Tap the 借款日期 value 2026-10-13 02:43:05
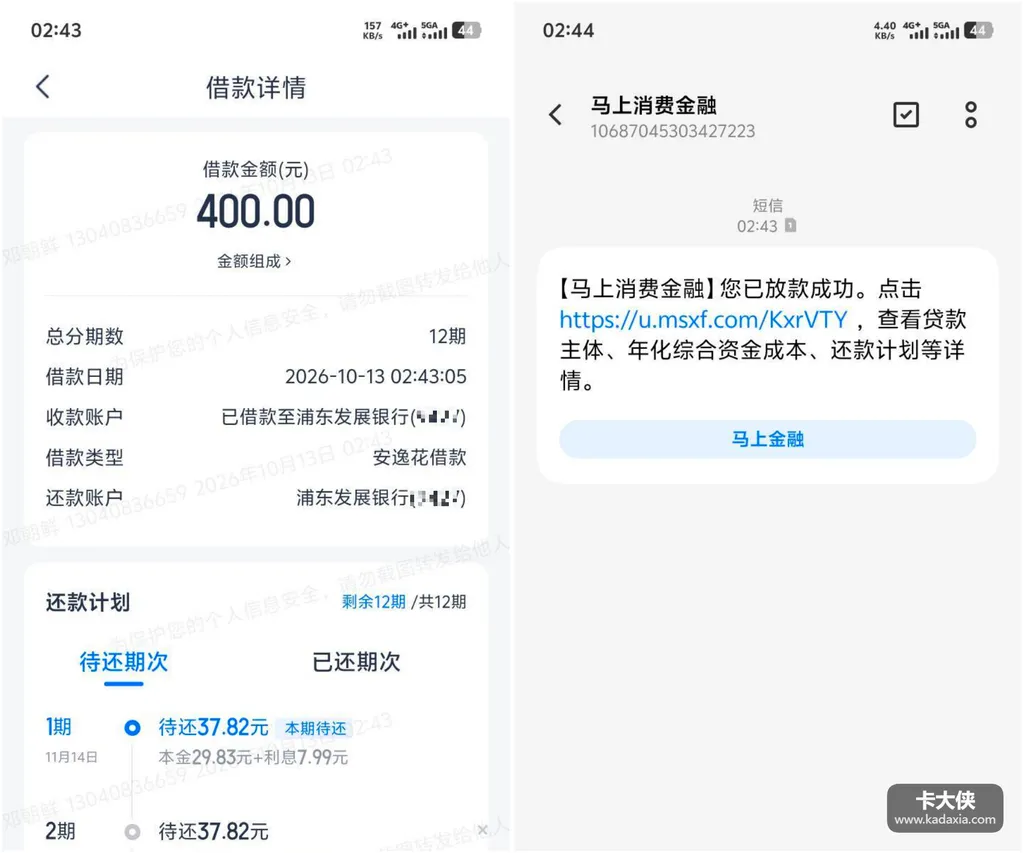 pos(376,377)
